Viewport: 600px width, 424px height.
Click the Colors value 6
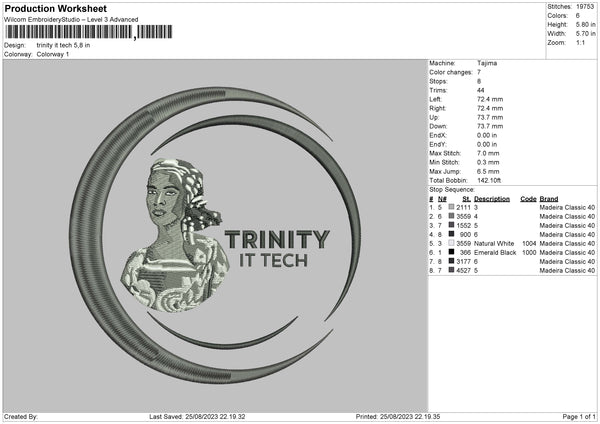click(578, 16)
